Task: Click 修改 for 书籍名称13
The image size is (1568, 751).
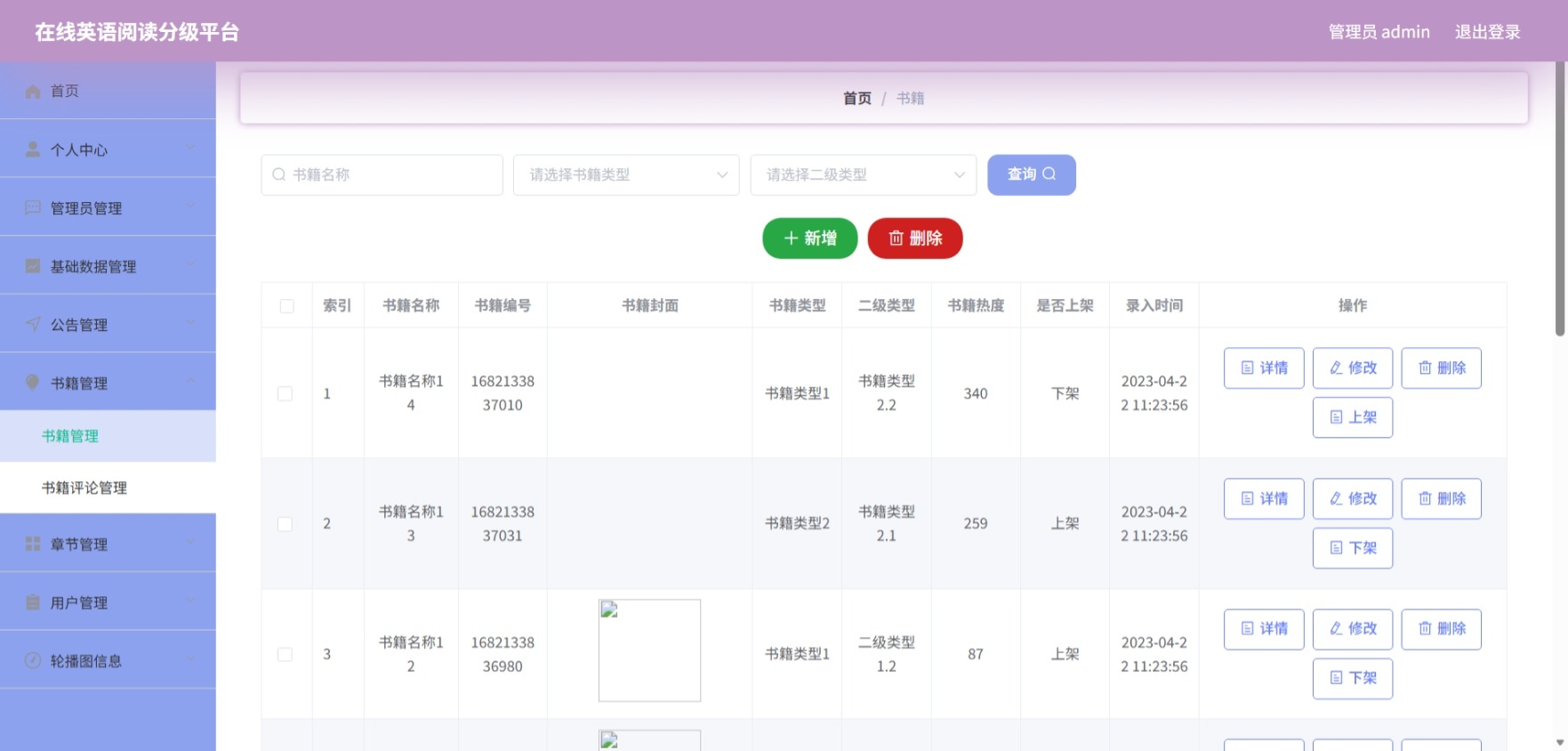Action: [x=1353, y=499]
